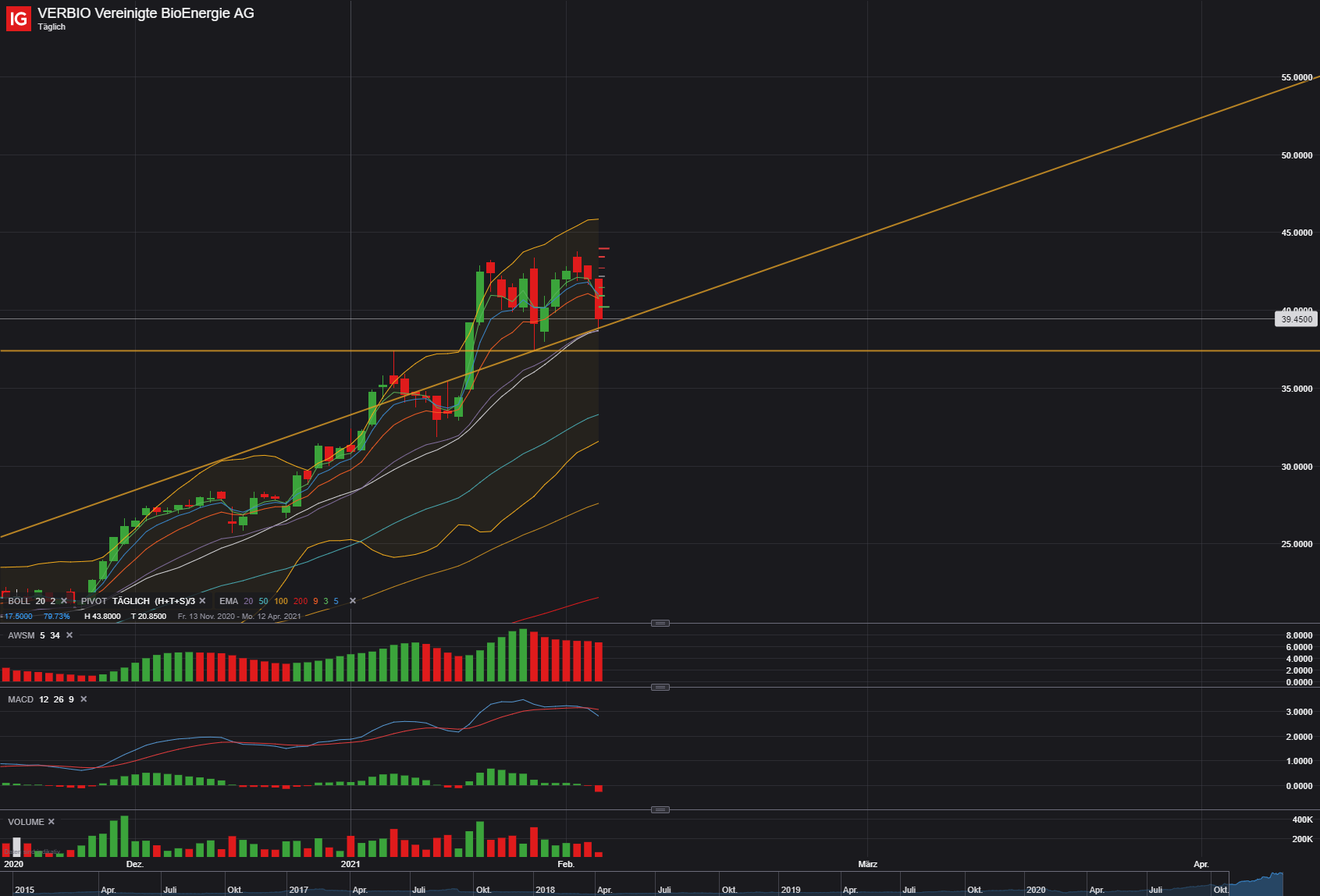The width and height of the screenshot is (1320, 896).
Task: Toggle the EMA 50 line
Action: 264,601
